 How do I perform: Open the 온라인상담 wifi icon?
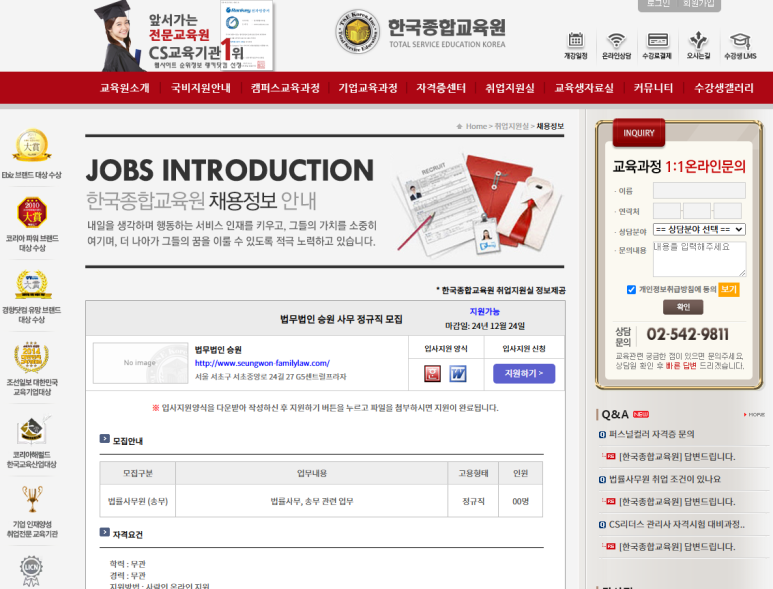point(616,40)
